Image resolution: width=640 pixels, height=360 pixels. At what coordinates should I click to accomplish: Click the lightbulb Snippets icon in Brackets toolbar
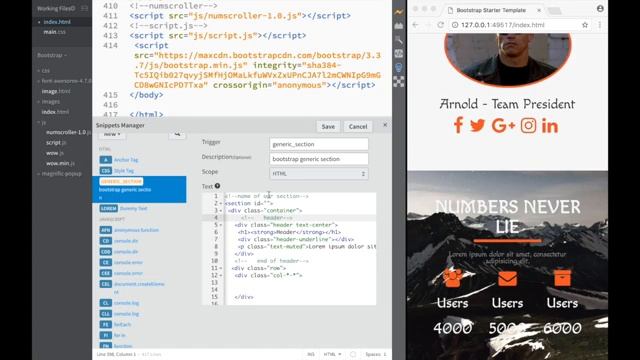point(399,67)
